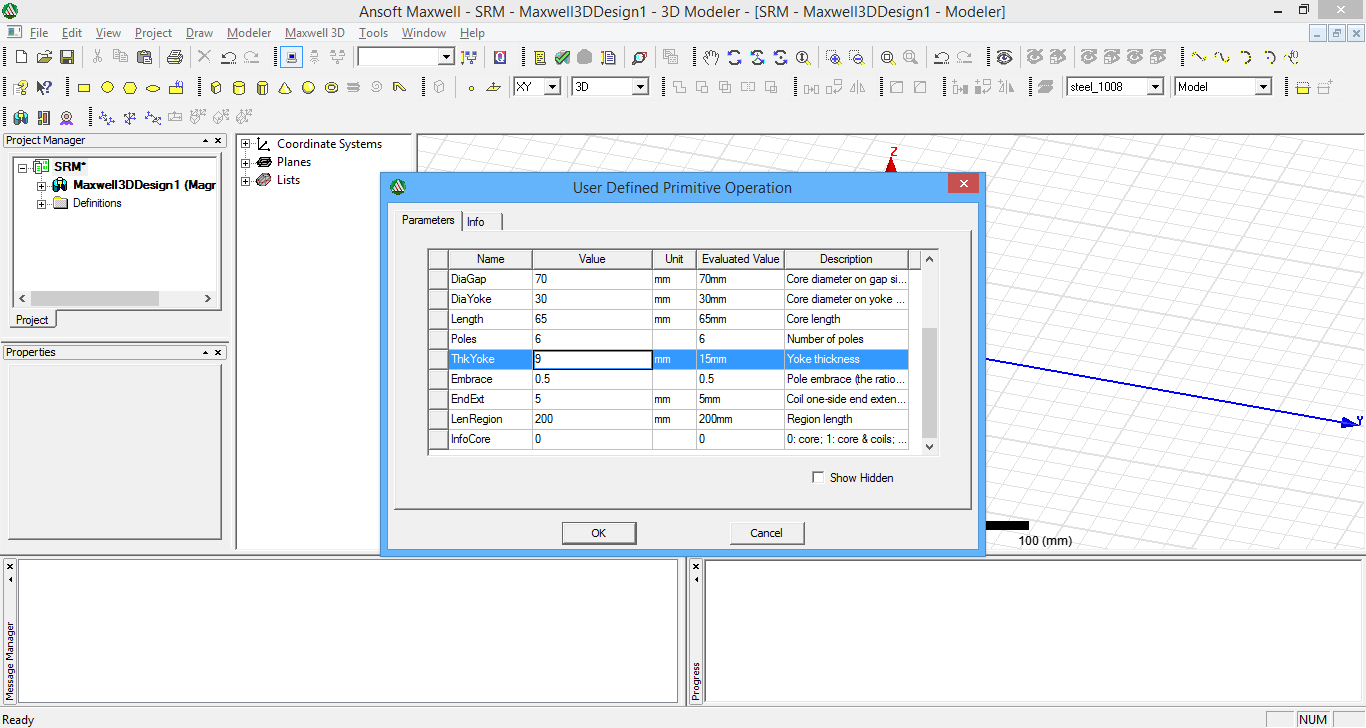This screenshot has height=728, width=1366.
Task: Open the 3D movement mode dropdown
Action: click(x=640, y=87)
